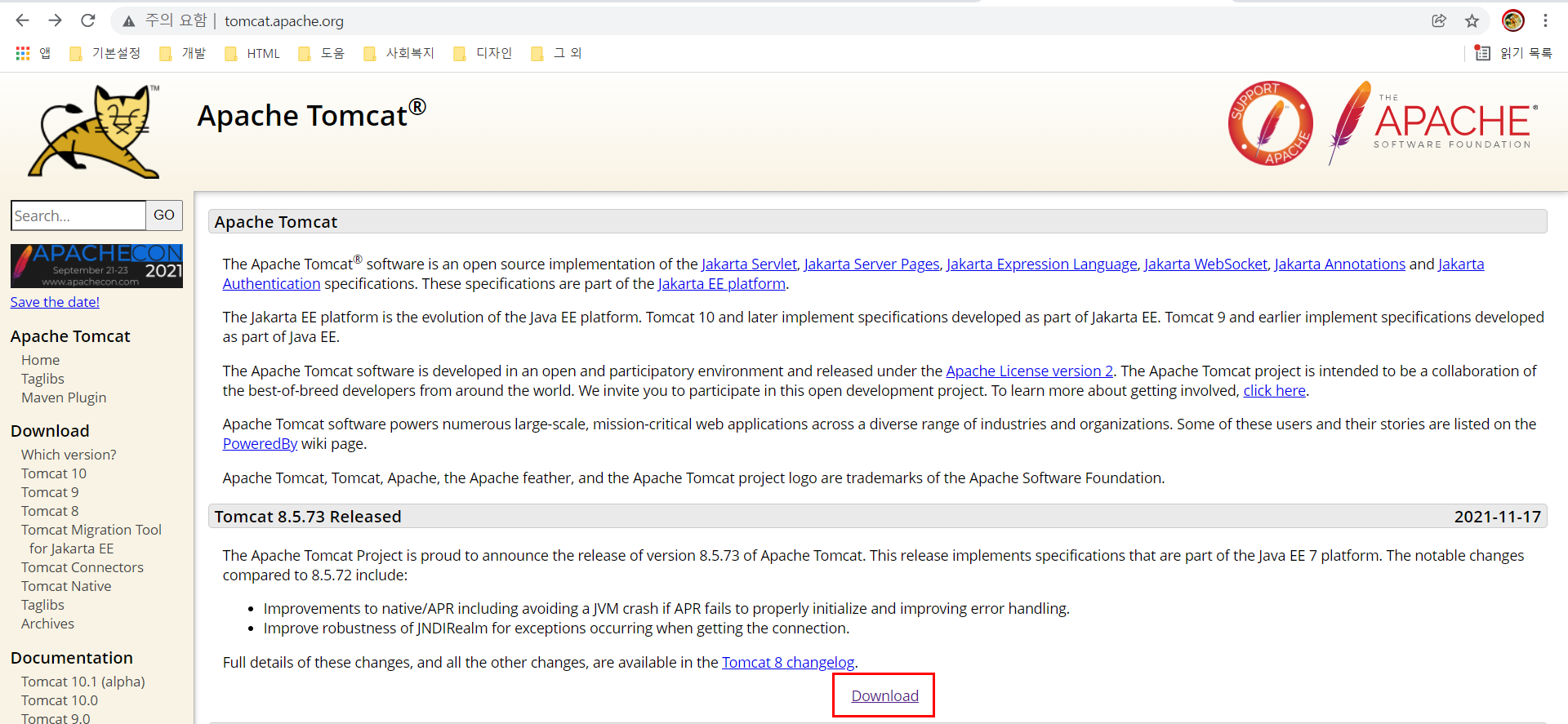Open the Tomcat 9 download link
The height and width of the screenshot is (724, 1568).
[x=50, y=492]
